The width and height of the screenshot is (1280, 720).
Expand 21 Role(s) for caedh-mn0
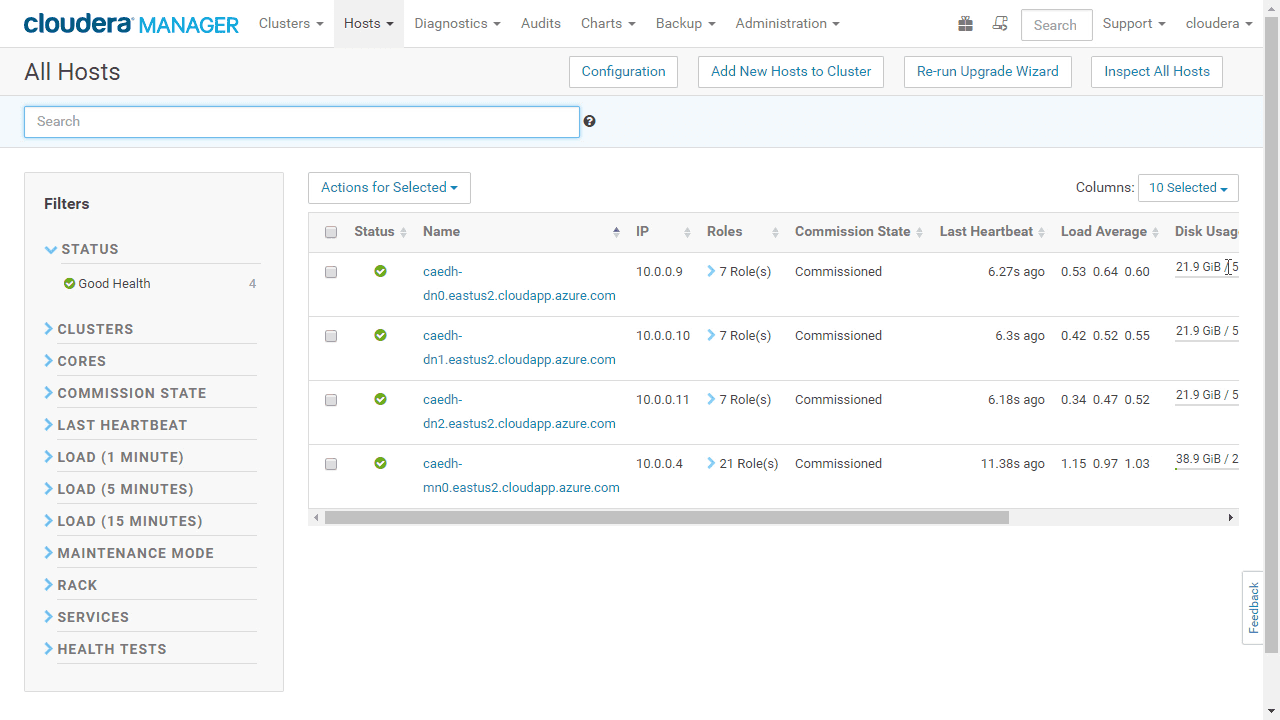742,463
